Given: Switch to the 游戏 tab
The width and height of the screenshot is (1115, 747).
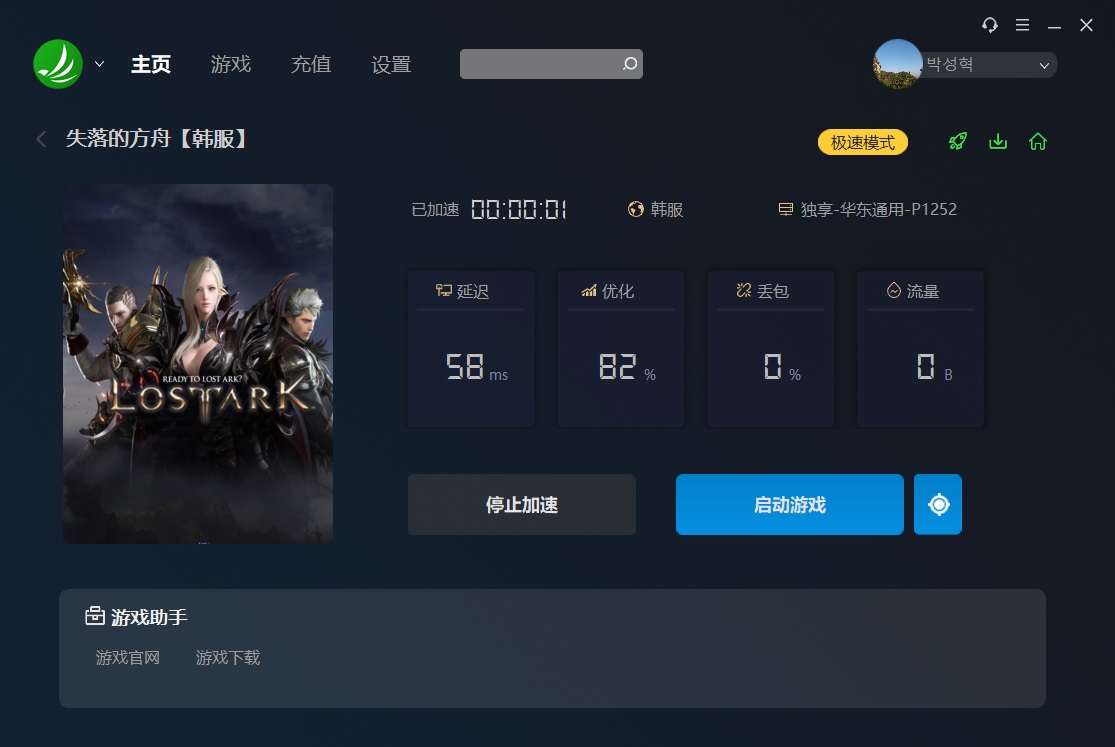Looking at the screenshot, I should pyautogui.click(x=231, y=64).
